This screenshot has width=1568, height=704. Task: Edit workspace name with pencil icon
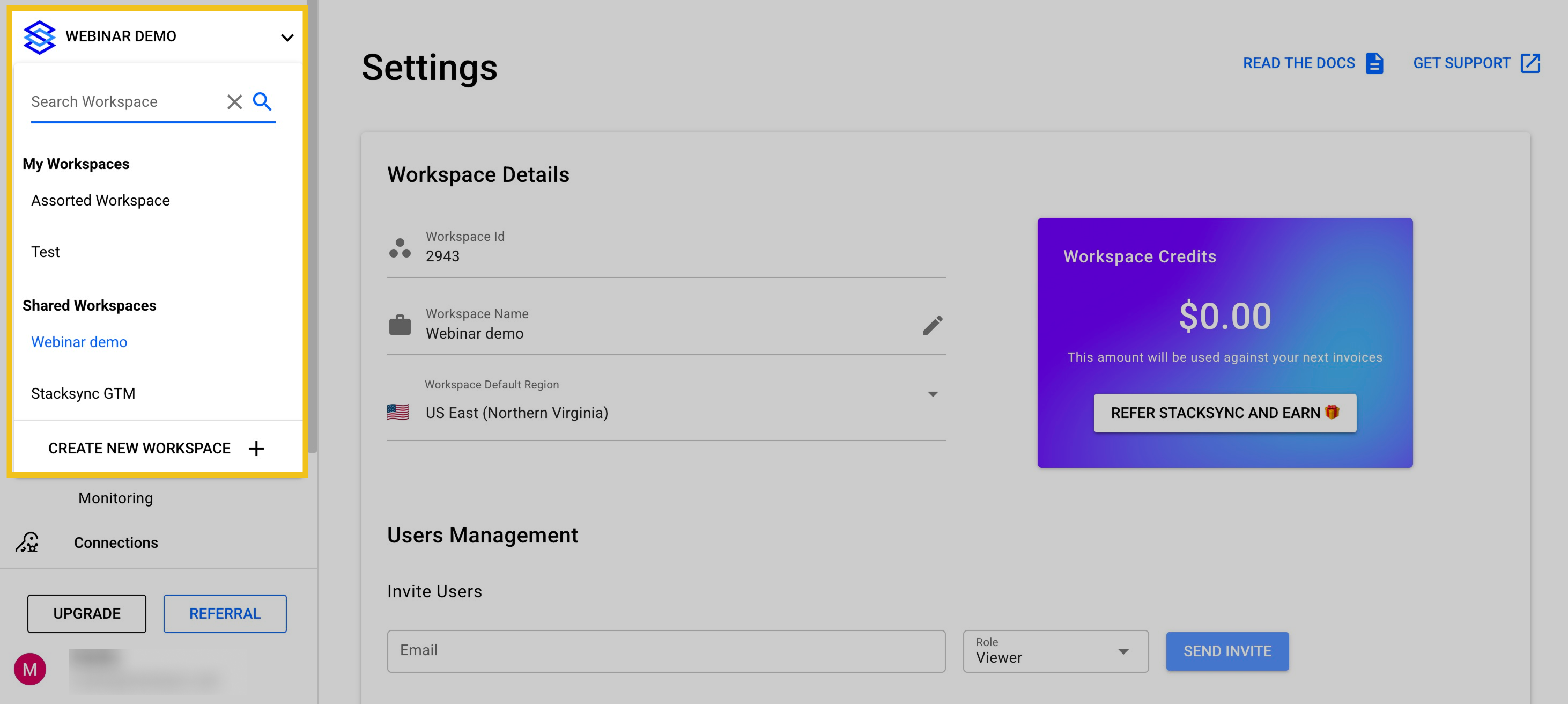coord(932,325)
